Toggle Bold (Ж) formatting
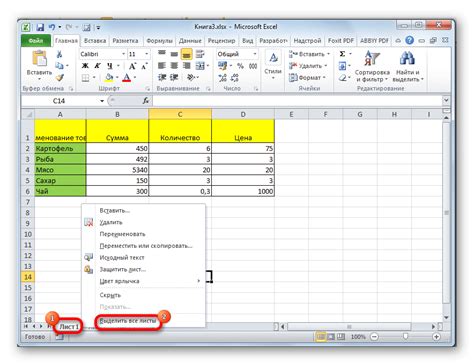Screen dimensions: 474x364 [x=85, y=66]
